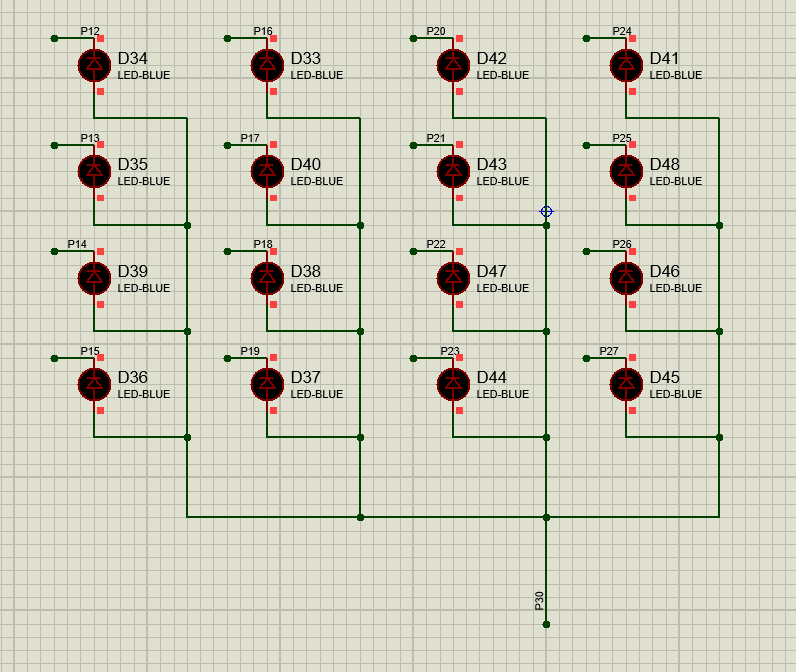The width and height of the screenshot is (796, 672).
Task: Click the D39 reference text
Action: coord(132,272)
